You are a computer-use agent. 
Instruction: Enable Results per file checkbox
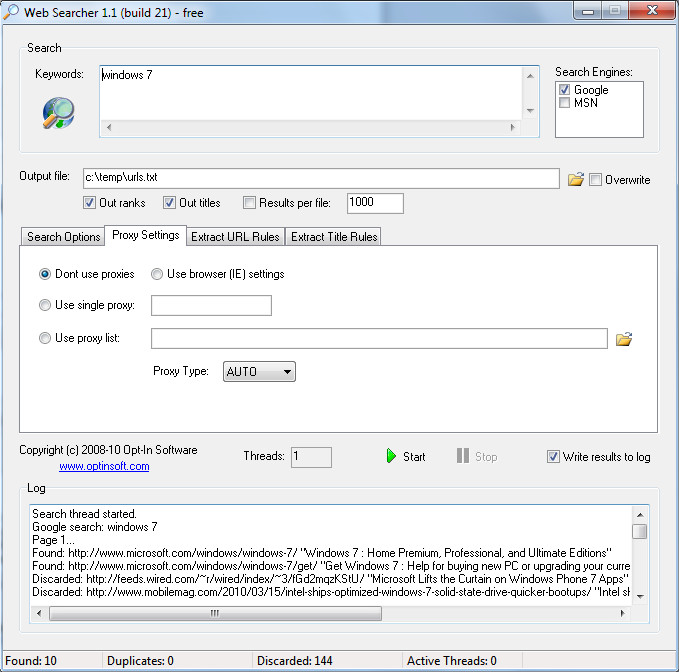249,202
